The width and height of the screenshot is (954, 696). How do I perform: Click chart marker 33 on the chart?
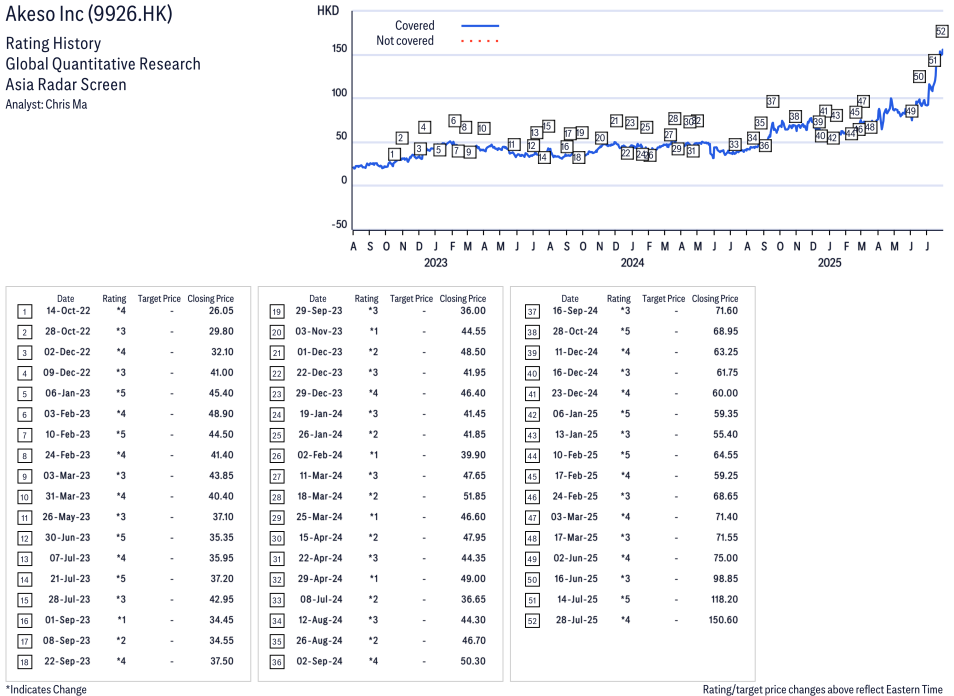pos(734,145)
